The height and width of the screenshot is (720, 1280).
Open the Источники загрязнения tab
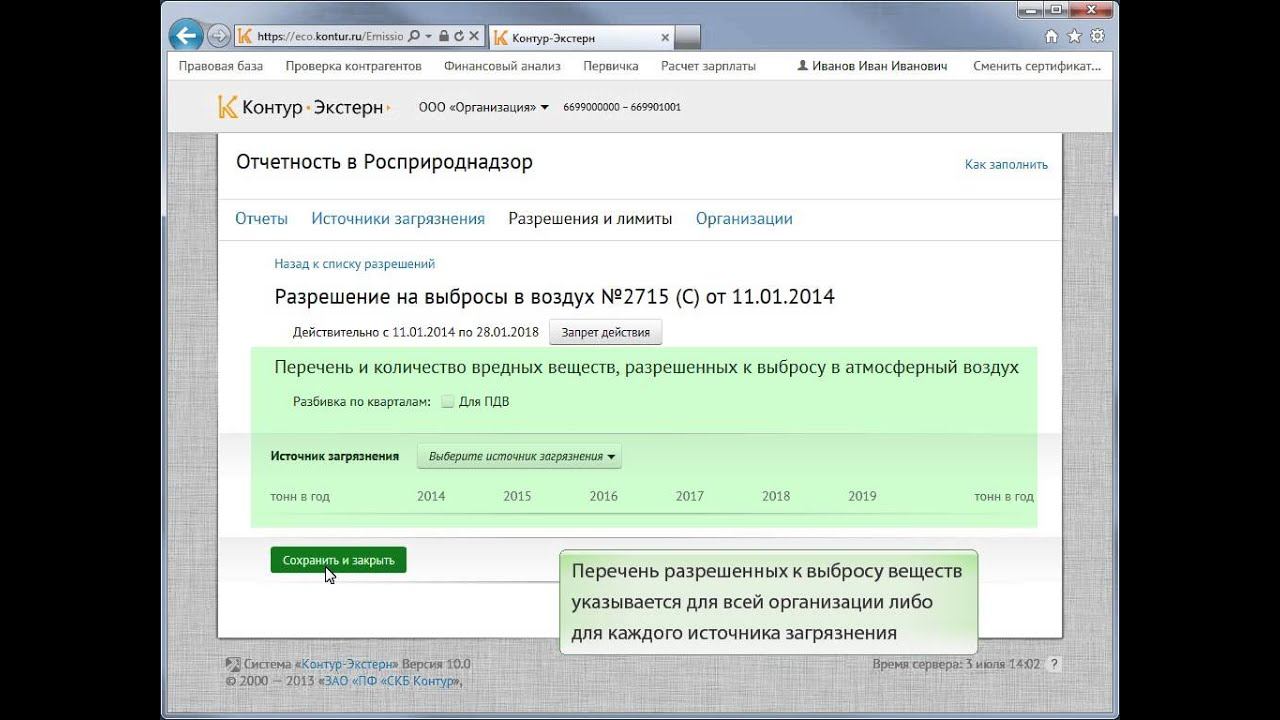[398, 219]
